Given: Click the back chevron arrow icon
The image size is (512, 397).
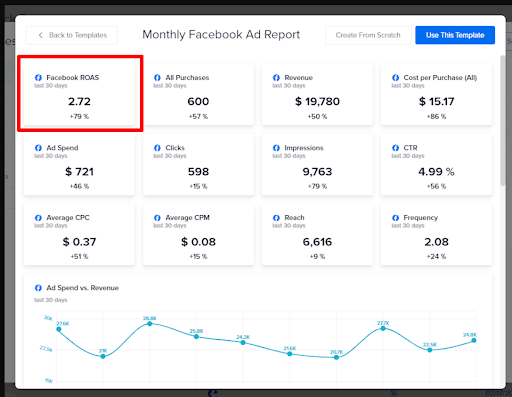Looking at the screenshot, I should point(40,35).
